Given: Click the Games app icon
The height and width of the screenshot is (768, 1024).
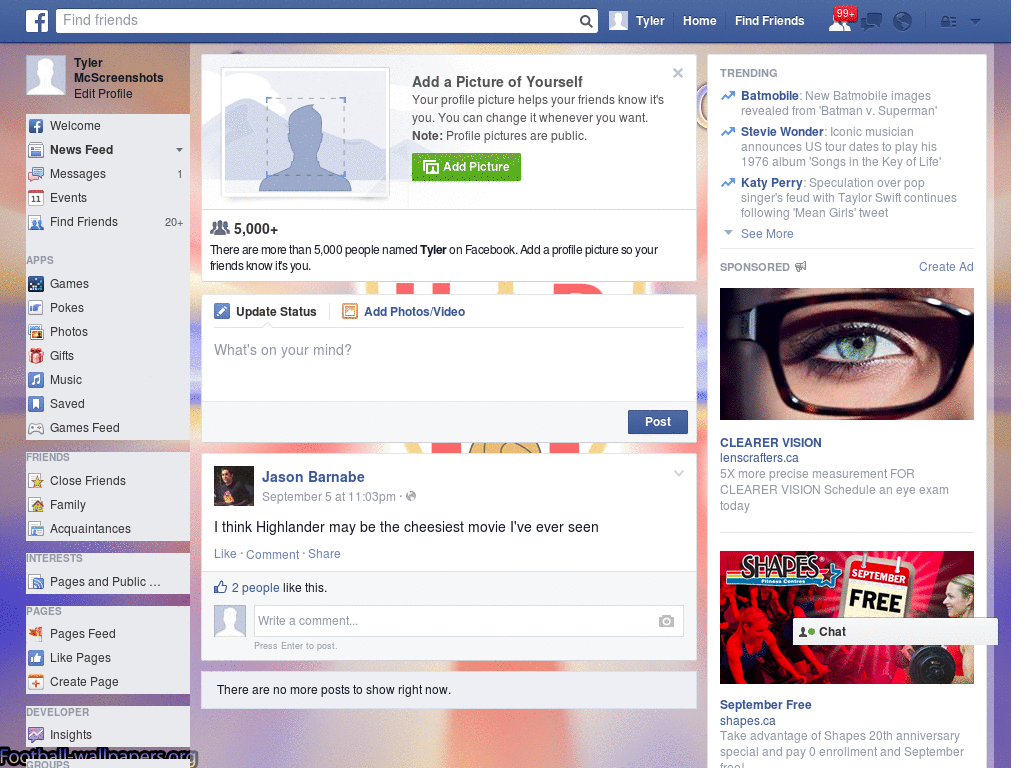Looking at the screenshot, I should coord(36,284).
